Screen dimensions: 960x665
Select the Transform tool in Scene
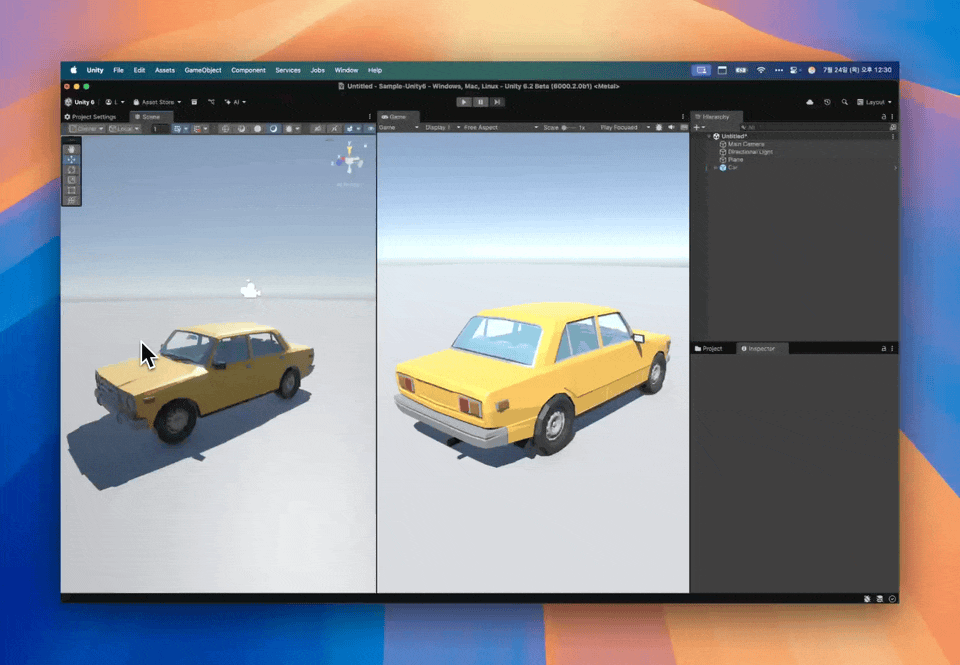tap(72, 200)
